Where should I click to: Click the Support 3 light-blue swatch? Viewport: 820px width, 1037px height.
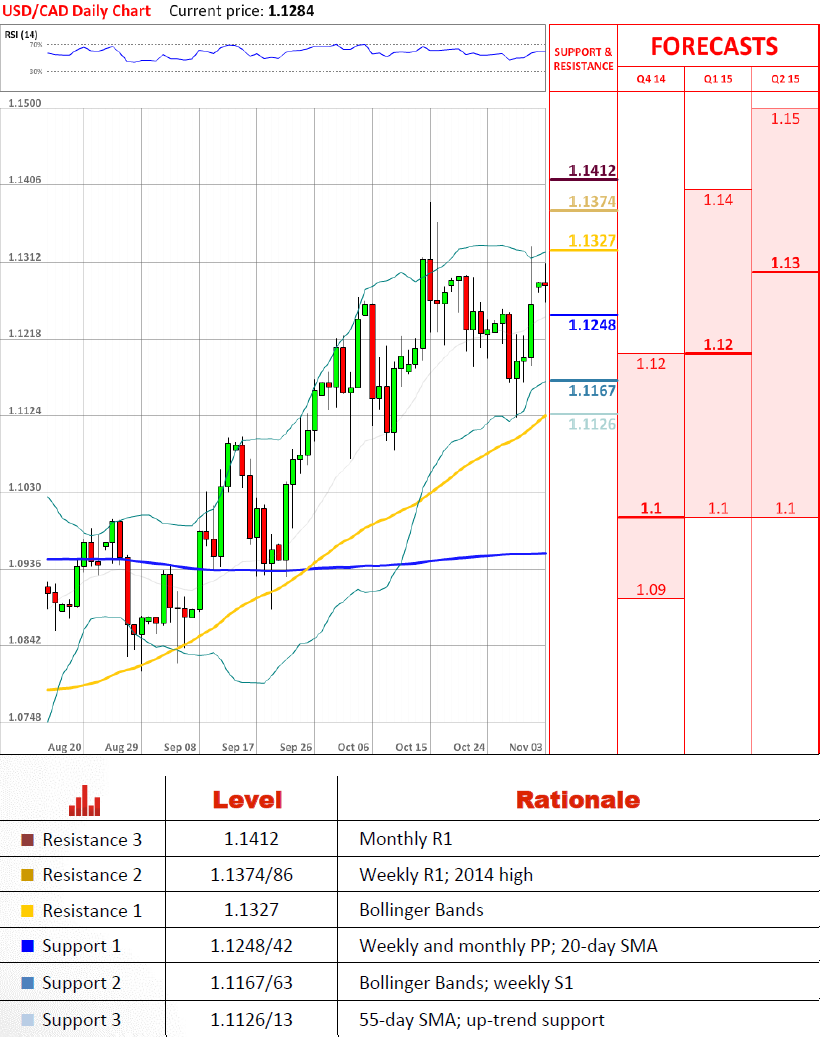pos(27,1020)
